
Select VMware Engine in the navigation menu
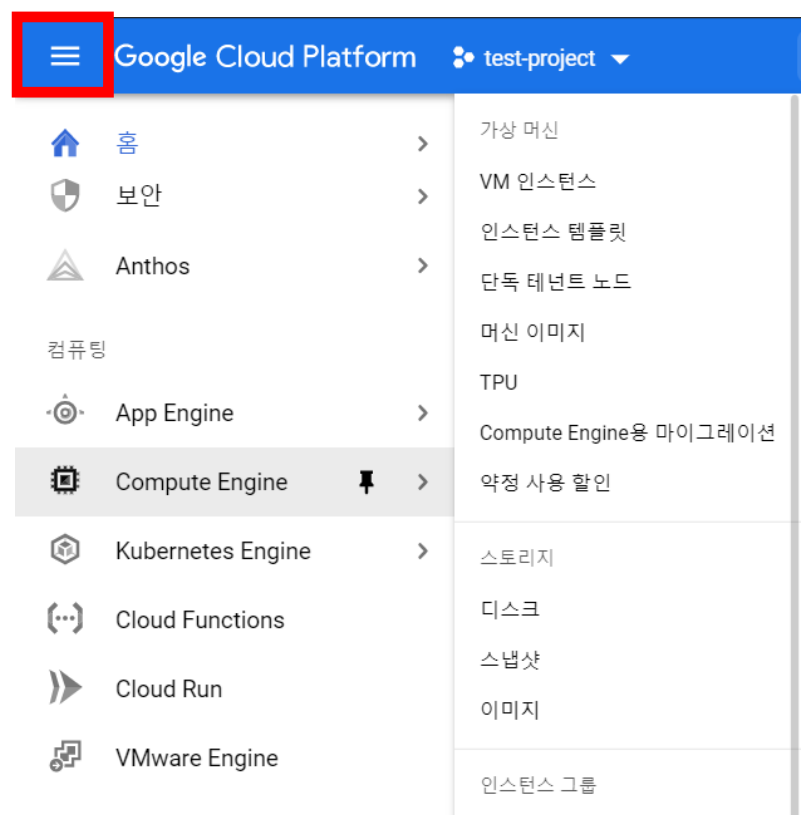197,758
